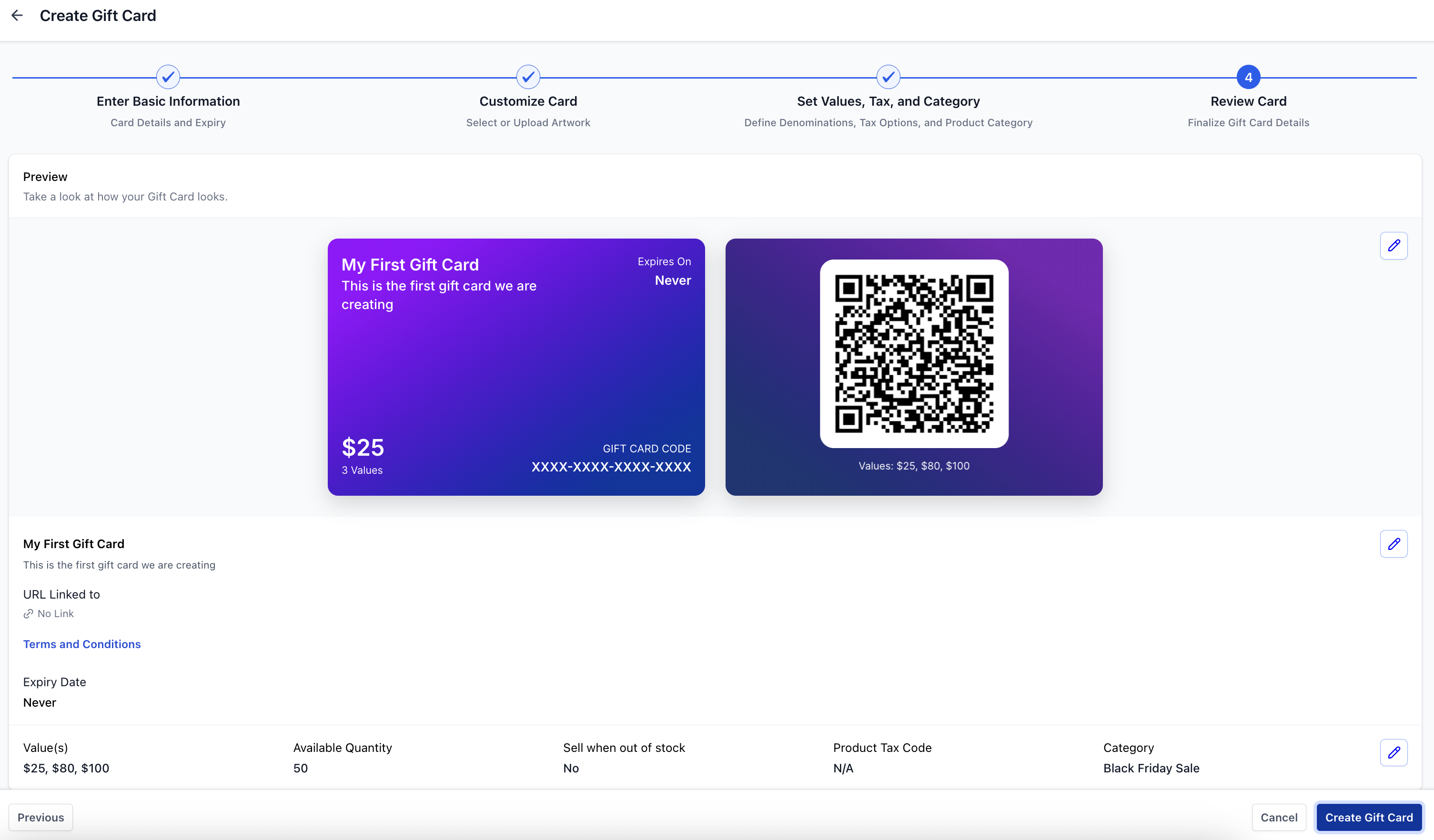
Task: Click the Black Friday Sale category text
Action: pos(1151,769)
